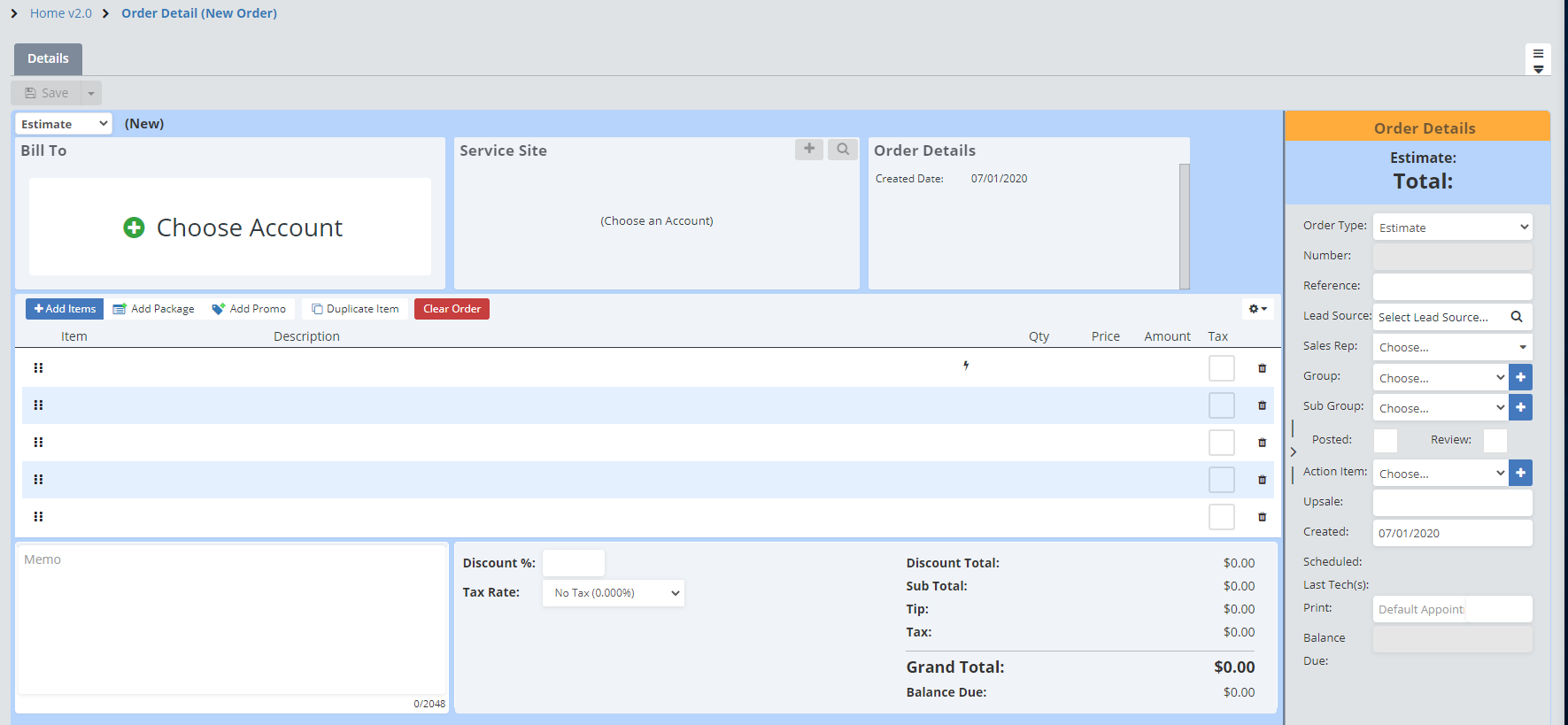
Task: Click the Lead Source search icon
Action: 1516,317
